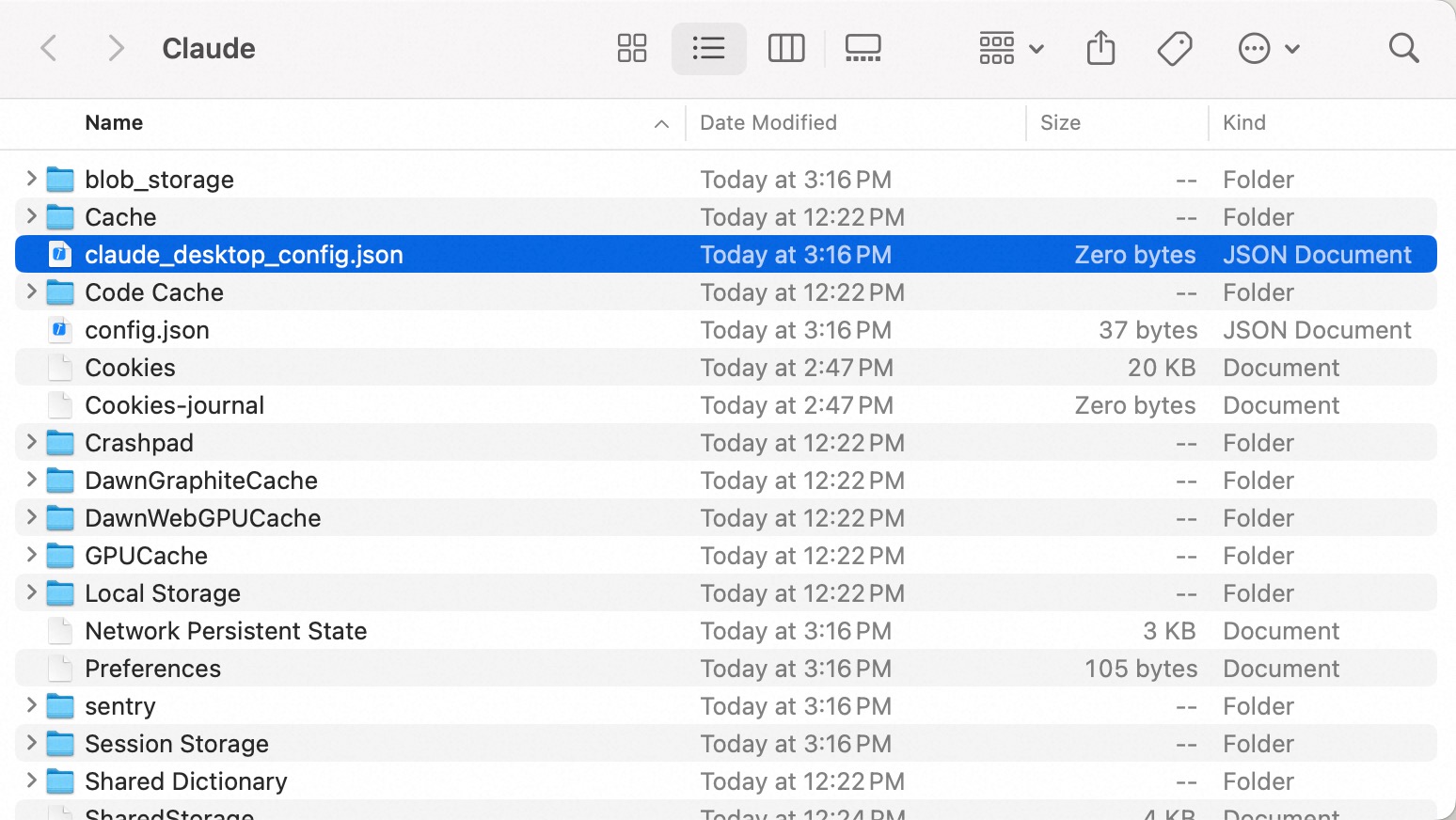Click the 105 bytes size value
1456x820 pixels.
tap(1141, 669)
